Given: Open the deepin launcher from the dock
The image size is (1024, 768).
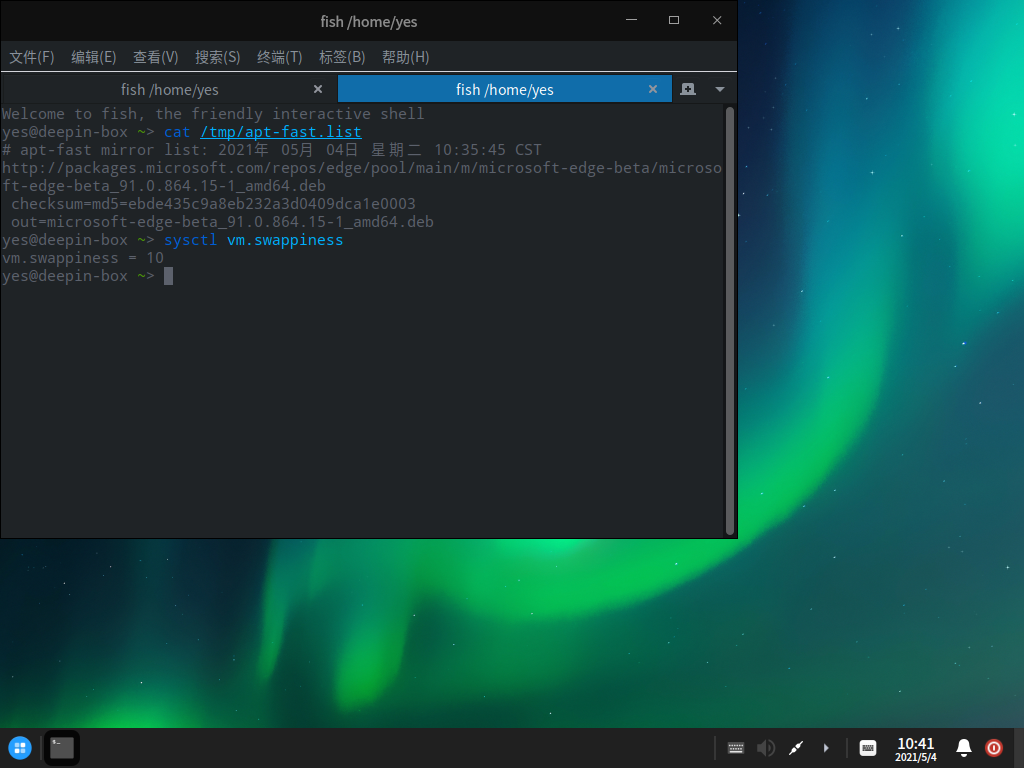Looking at the screenshot, I should point(20,747).
